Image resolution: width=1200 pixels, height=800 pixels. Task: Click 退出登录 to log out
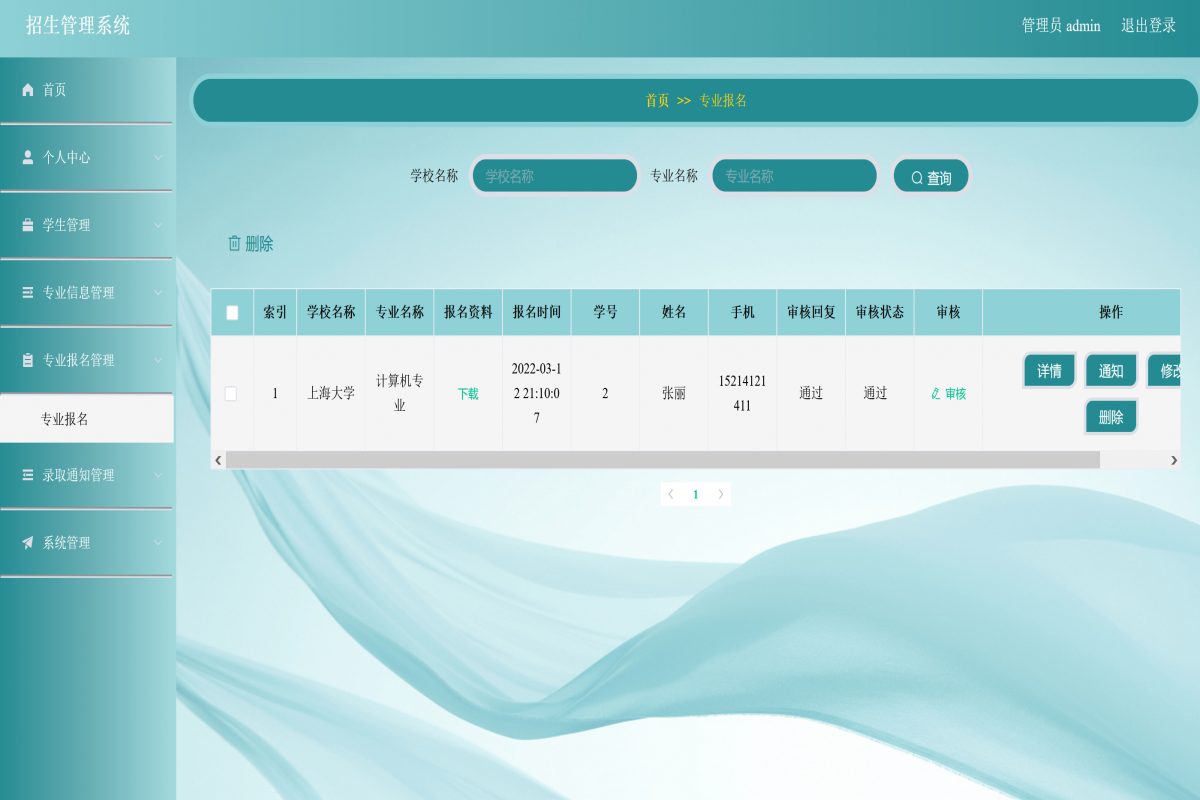(1148, 26)
